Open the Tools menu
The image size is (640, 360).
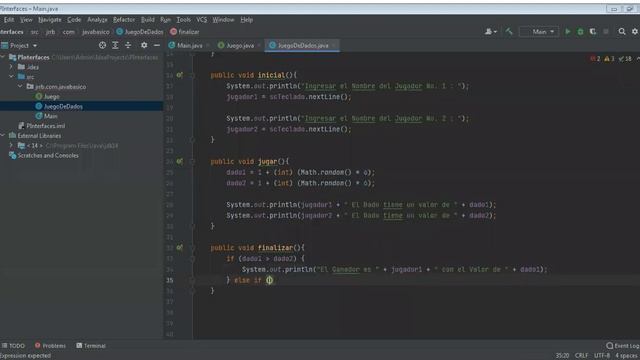183,20
